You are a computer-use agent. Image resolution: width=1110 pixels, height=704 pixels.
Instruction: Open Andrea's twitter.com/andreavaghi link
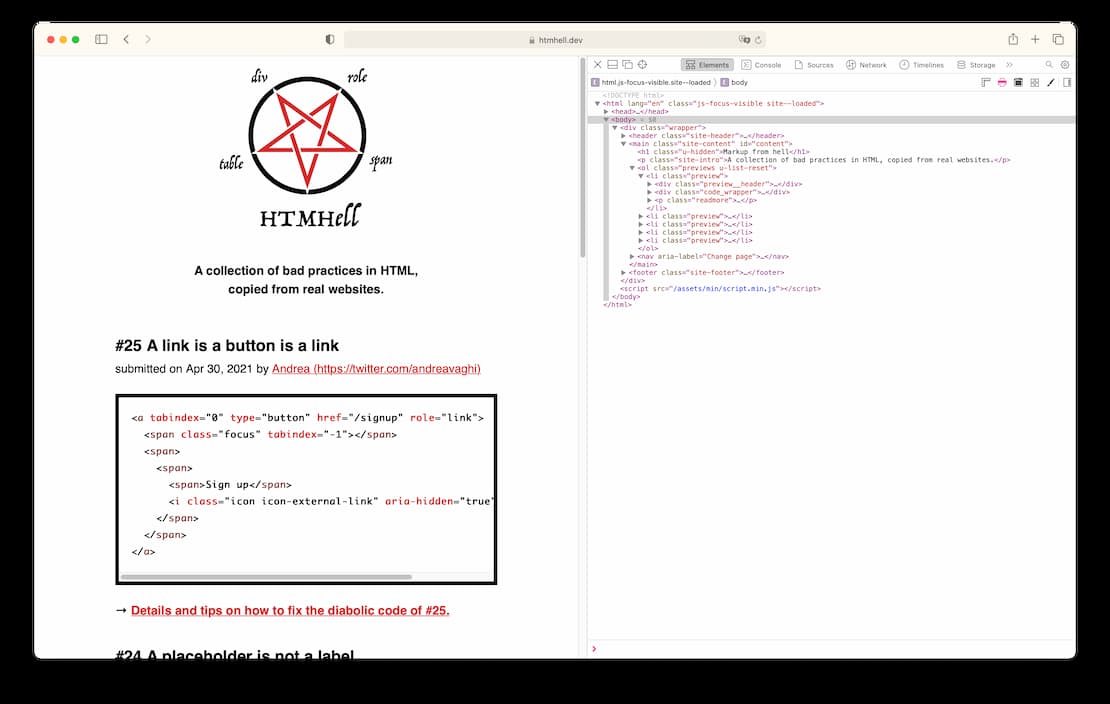(x=376, y=369)
